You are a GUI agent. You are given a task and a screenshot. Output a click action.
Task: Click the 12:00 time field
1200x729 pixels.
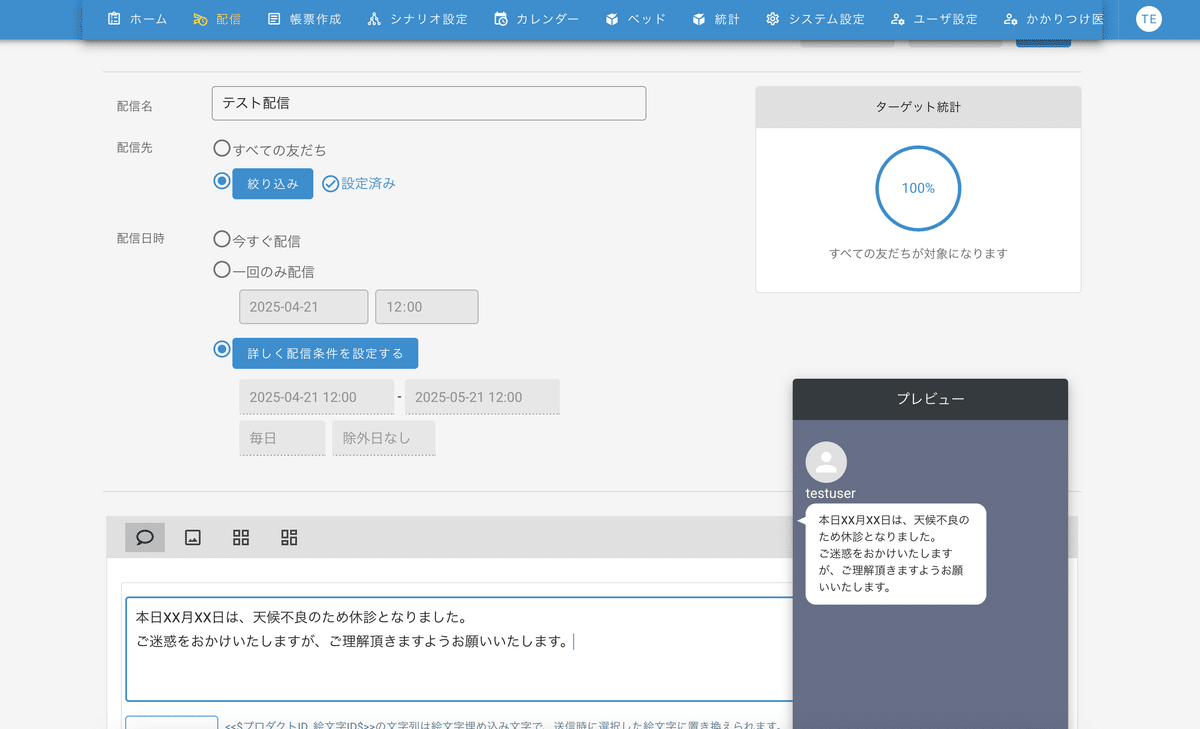point(427,307)
